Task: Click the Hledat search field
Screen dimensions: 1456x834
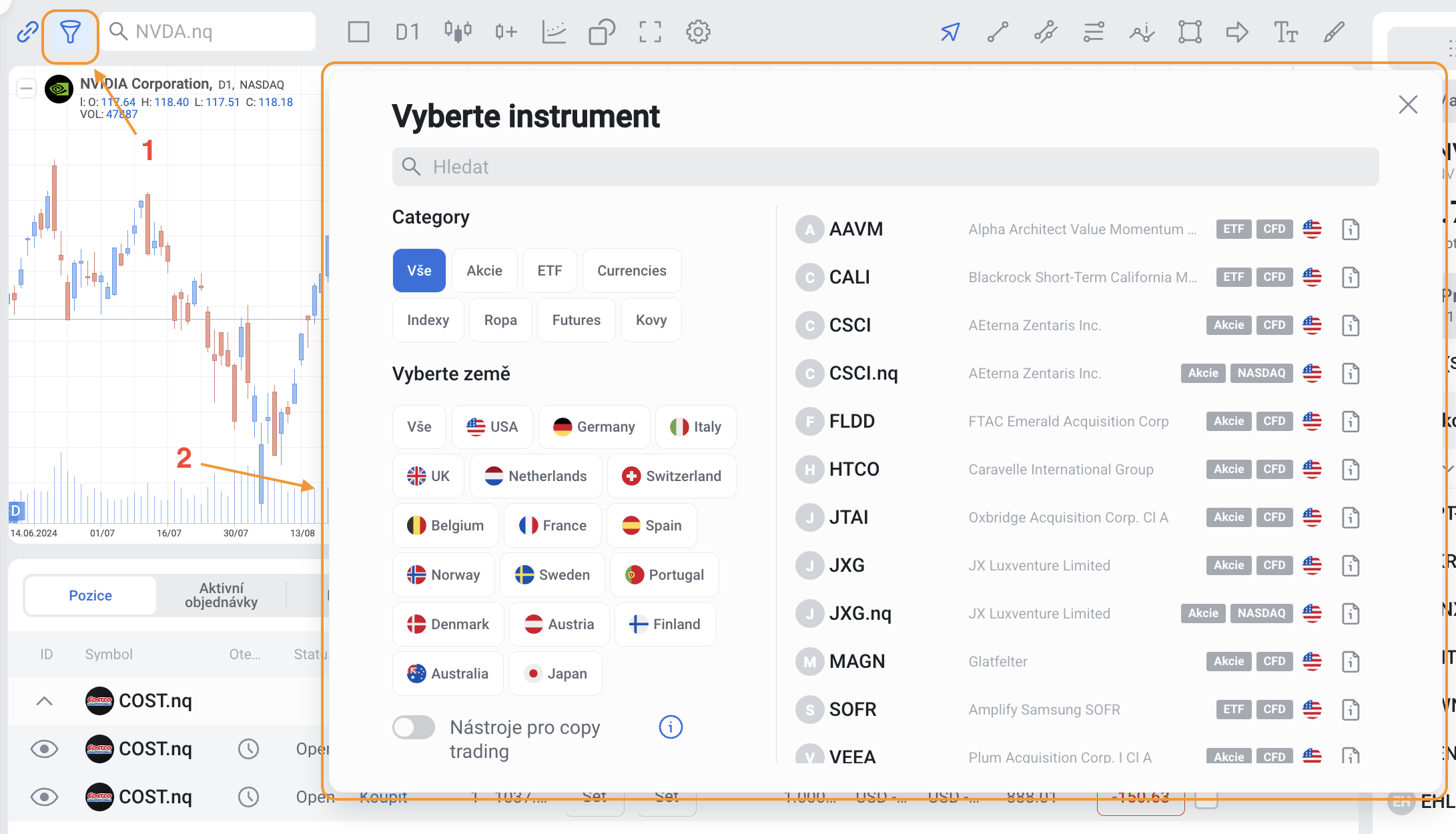Action: point(885,167)
